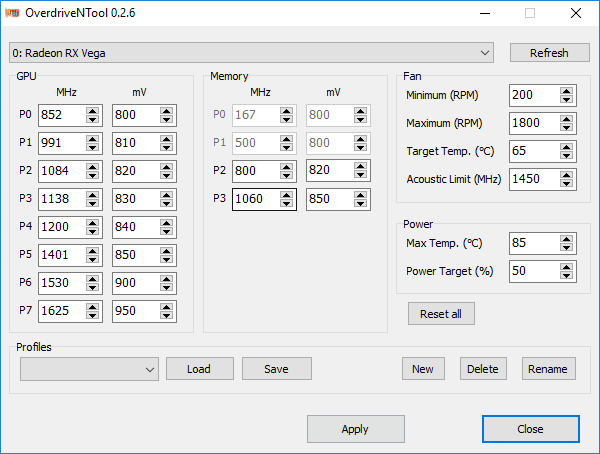
Task: Increase GPU P2 mV with the up arrow
Action: (166, 167)
